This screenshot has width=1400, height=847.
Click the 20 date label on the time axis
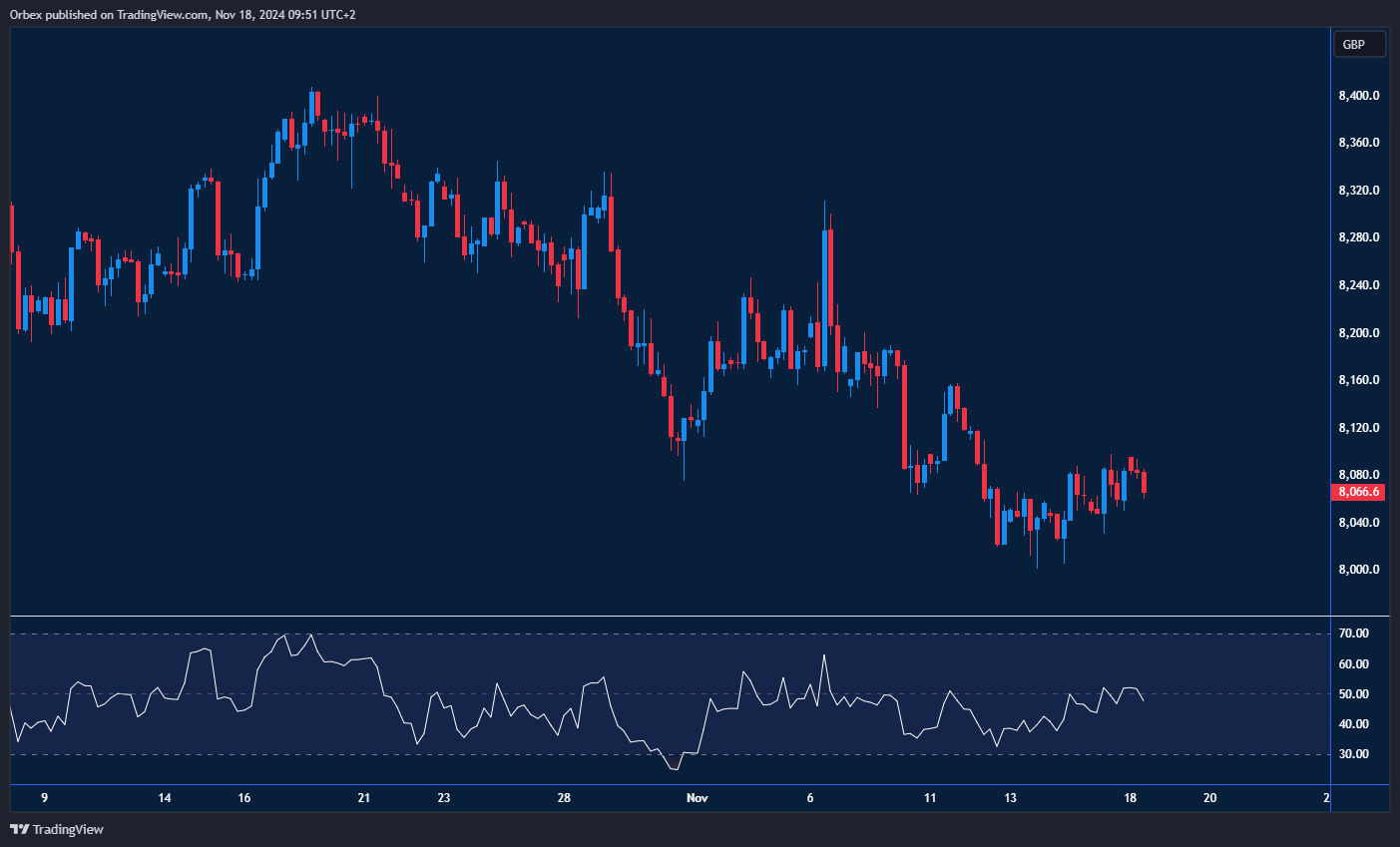click(1210, 798)
